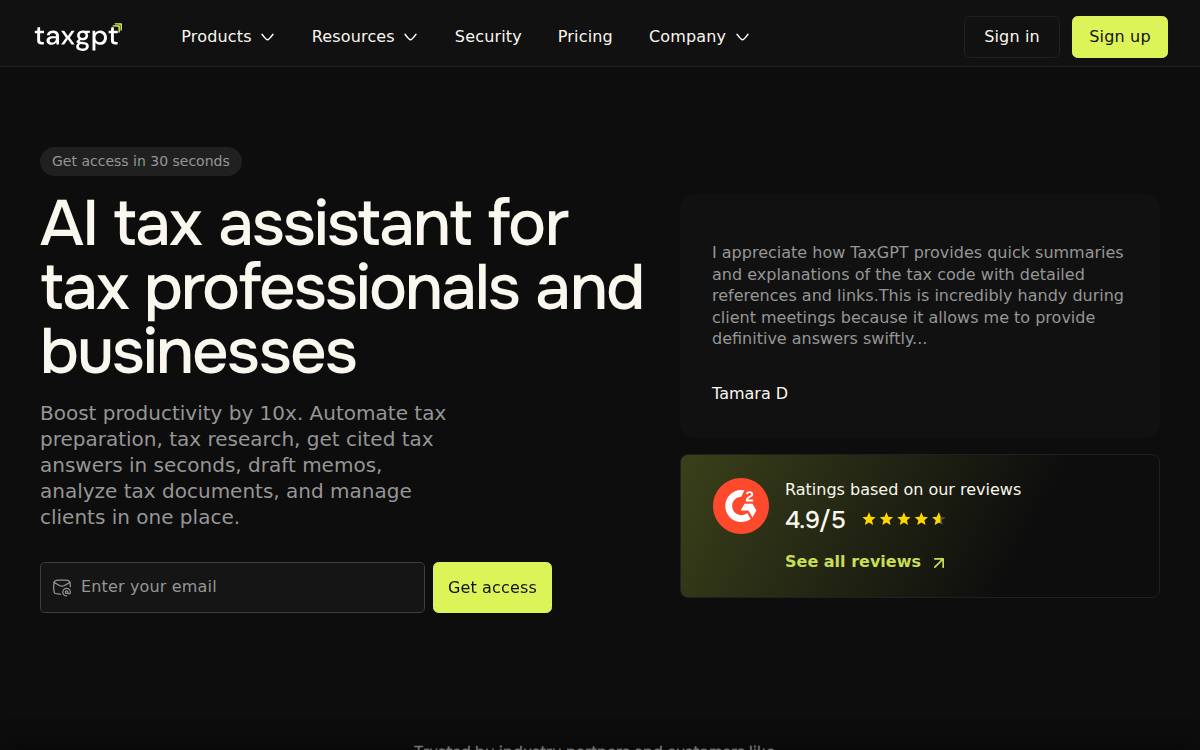Image resolution: width=1200 pixels, height=750 pixels.
Task: Click the Boost productivity by 10x paragraph
Action: (x=243, y=465)
